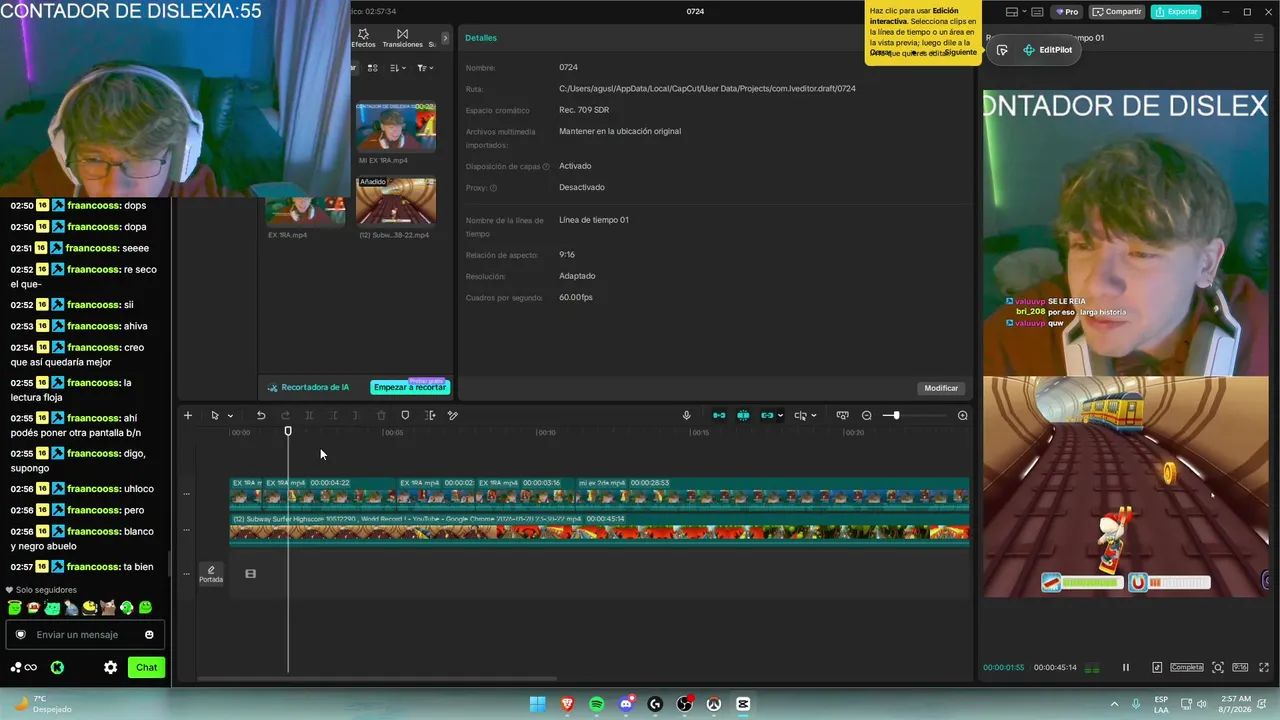Open the 9:16 aspect ratio selector

[1240, 667]
